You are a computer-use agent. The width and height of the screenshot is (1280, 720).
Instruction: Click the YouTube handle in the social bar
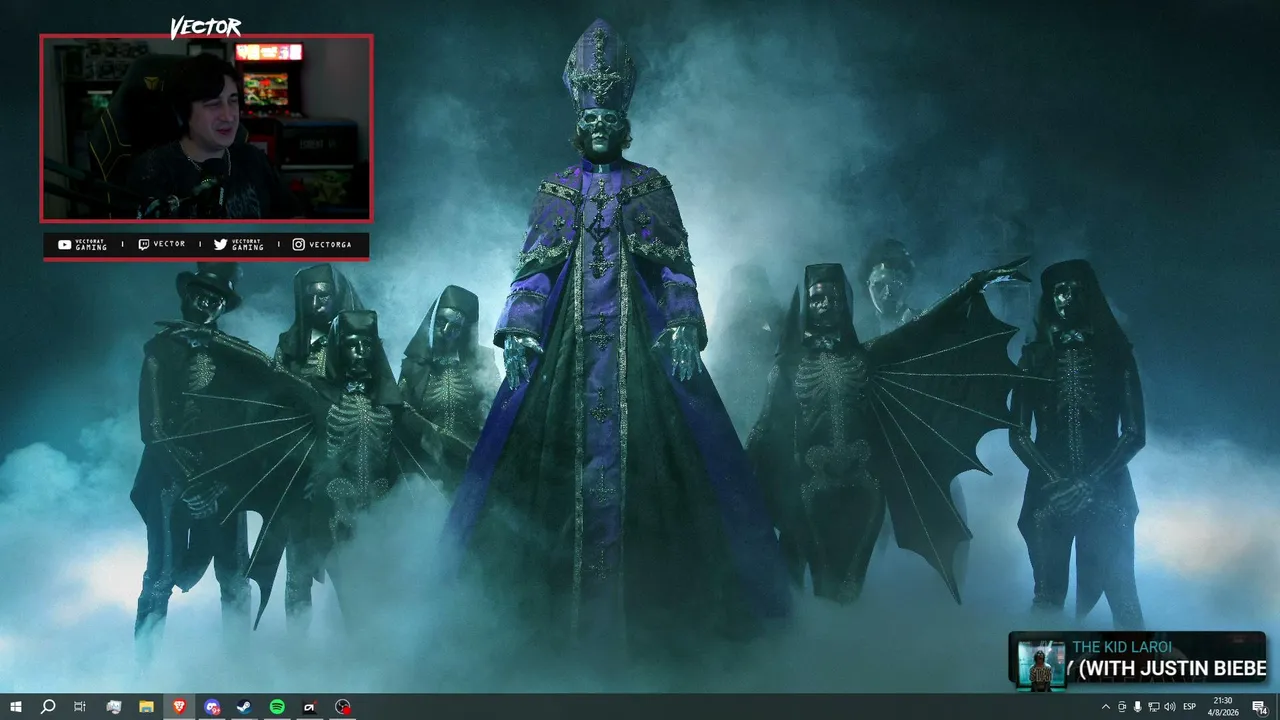[x=91, y=245]
